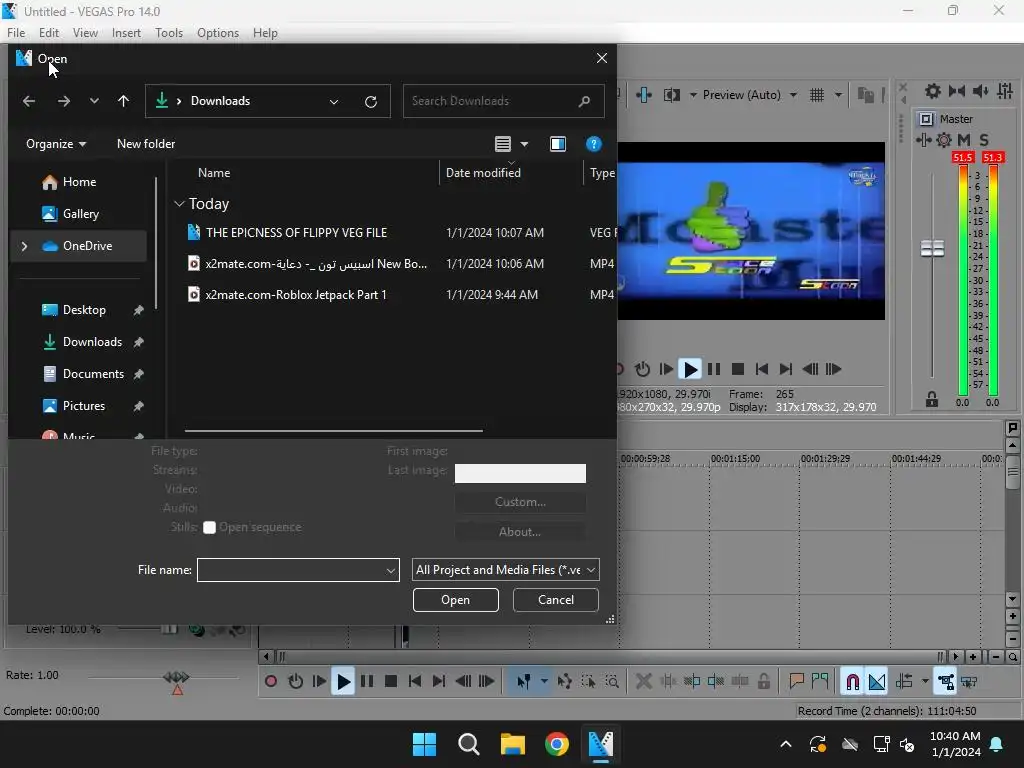
Task: Open the View menu
Action: coord(85,33)
